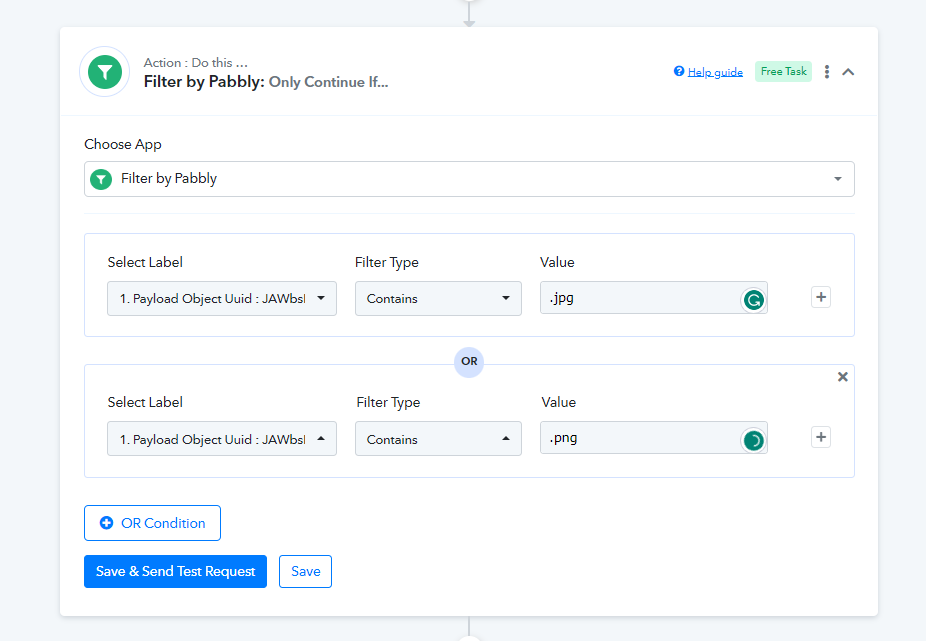Screen dimensions: 926x641
Task: Add a condition with plus next to .png
Action: tap(821, 437)
